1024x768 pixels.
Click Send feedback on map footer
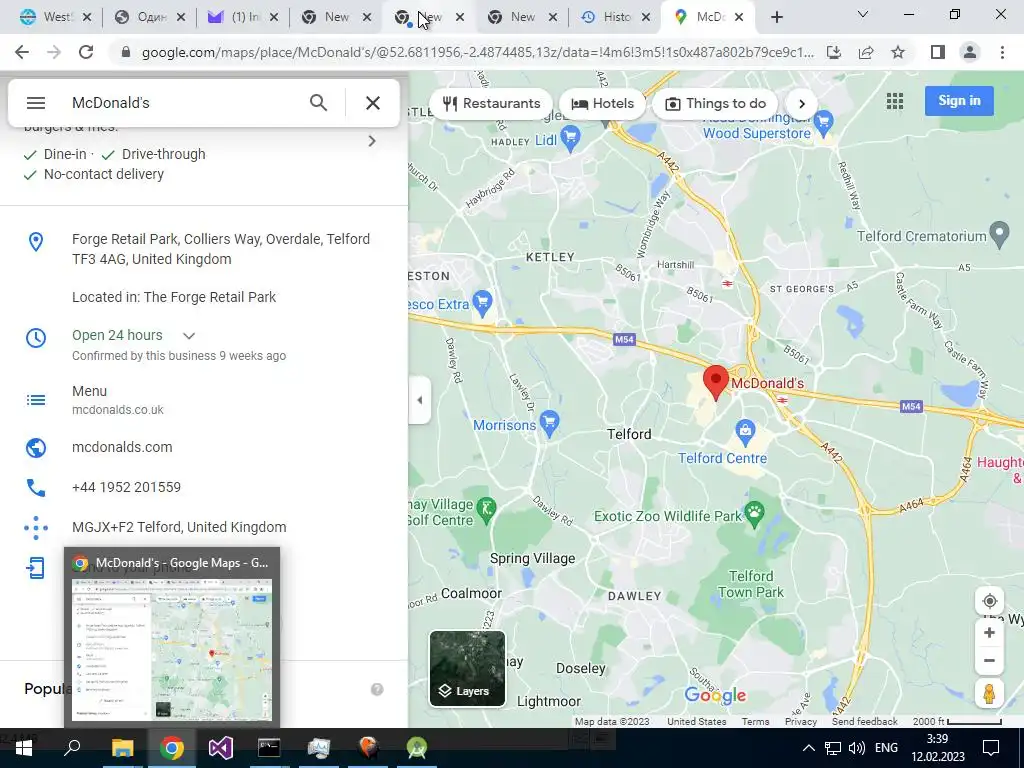coord(864,722)
